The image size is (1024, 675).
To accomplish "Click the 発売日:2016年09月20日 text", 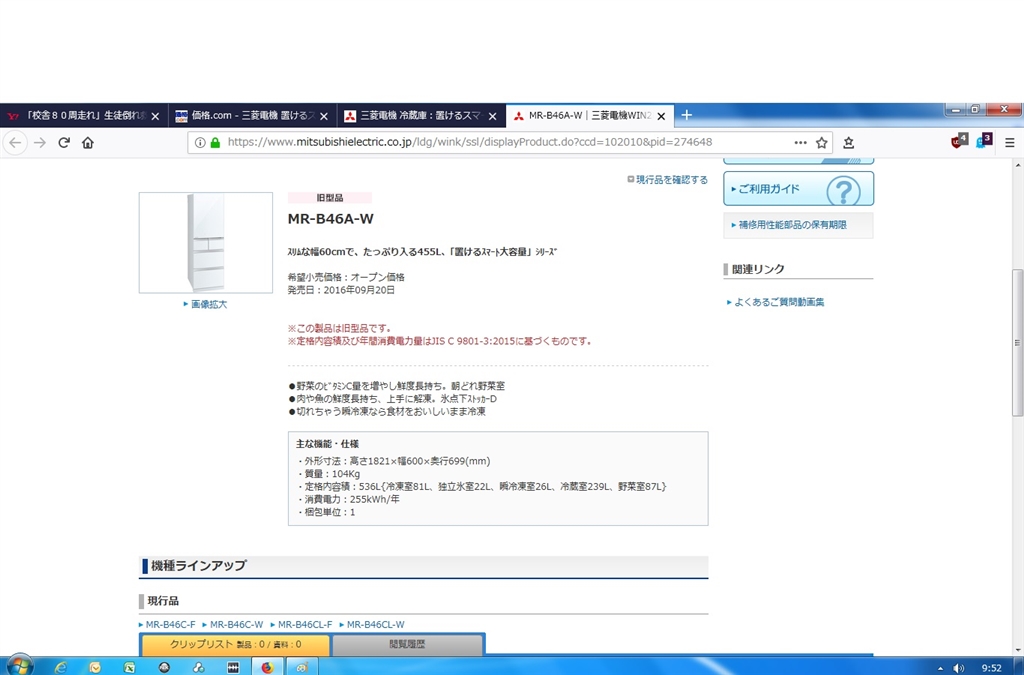I will click(341, 290).
